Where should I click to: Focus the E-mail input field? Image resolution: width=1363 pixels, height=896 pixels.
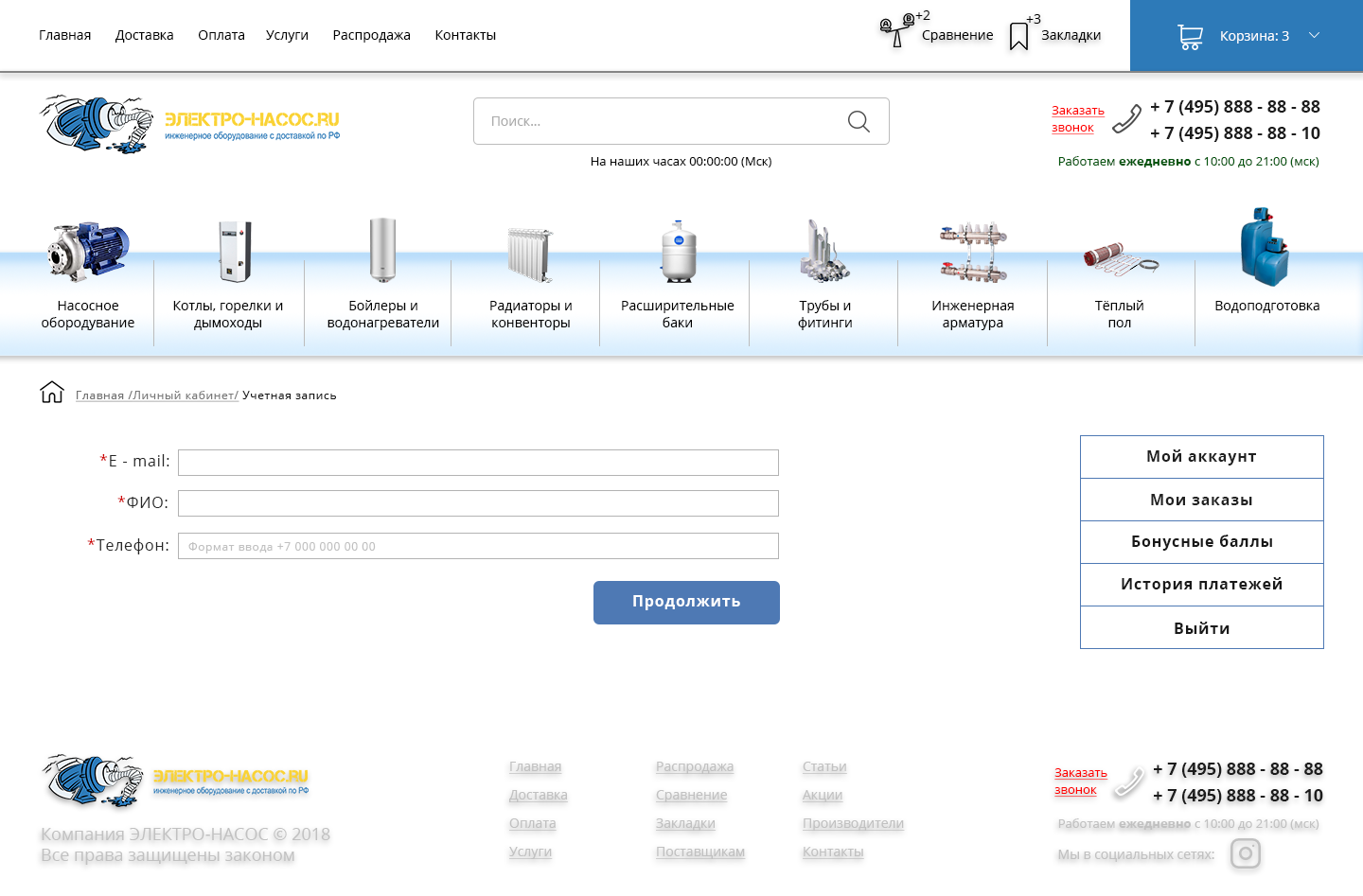tap(478, 463)
